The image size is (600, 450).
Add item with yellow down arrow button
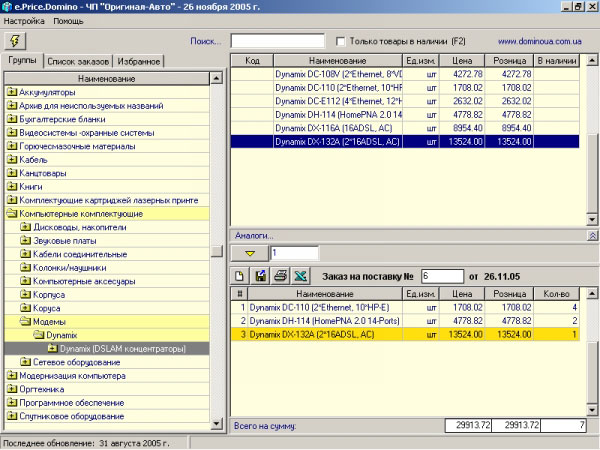click(x=250, y=253)
